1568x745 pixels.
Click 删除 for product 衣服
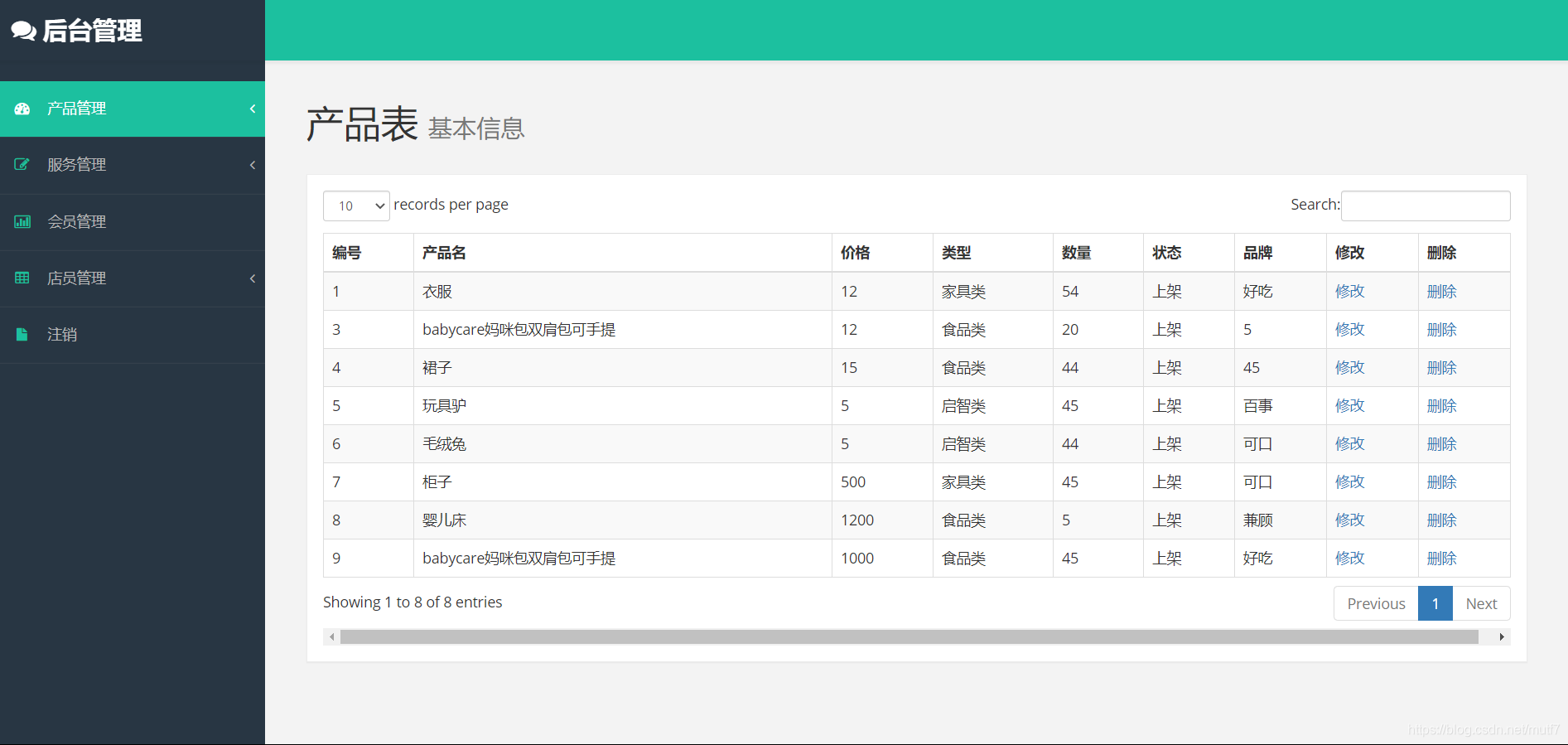click(1441, 292)
